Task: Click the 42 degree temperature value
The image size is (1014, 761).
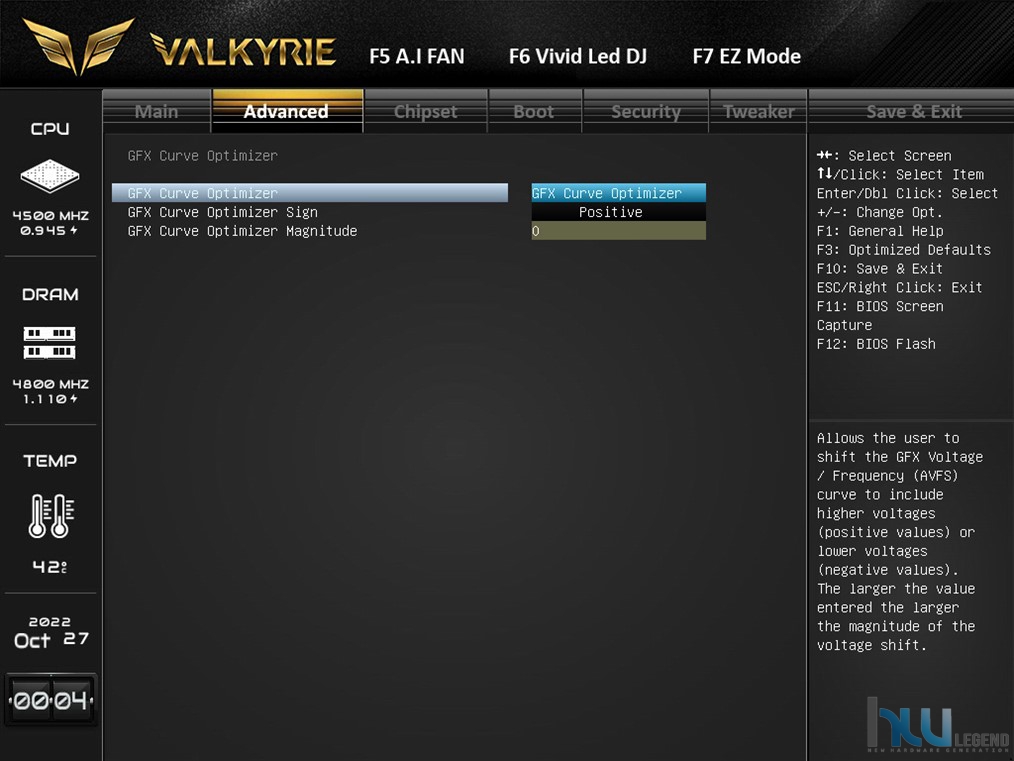Action: point(50,567)
